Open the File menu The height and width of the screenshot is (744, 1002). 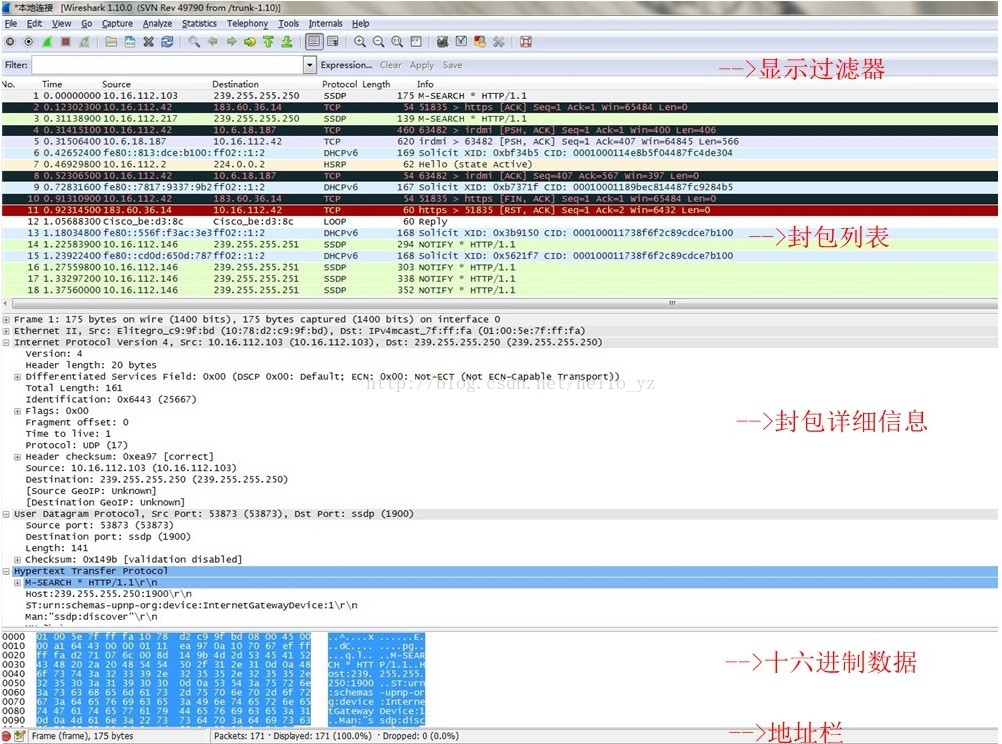tap(11, 24)
